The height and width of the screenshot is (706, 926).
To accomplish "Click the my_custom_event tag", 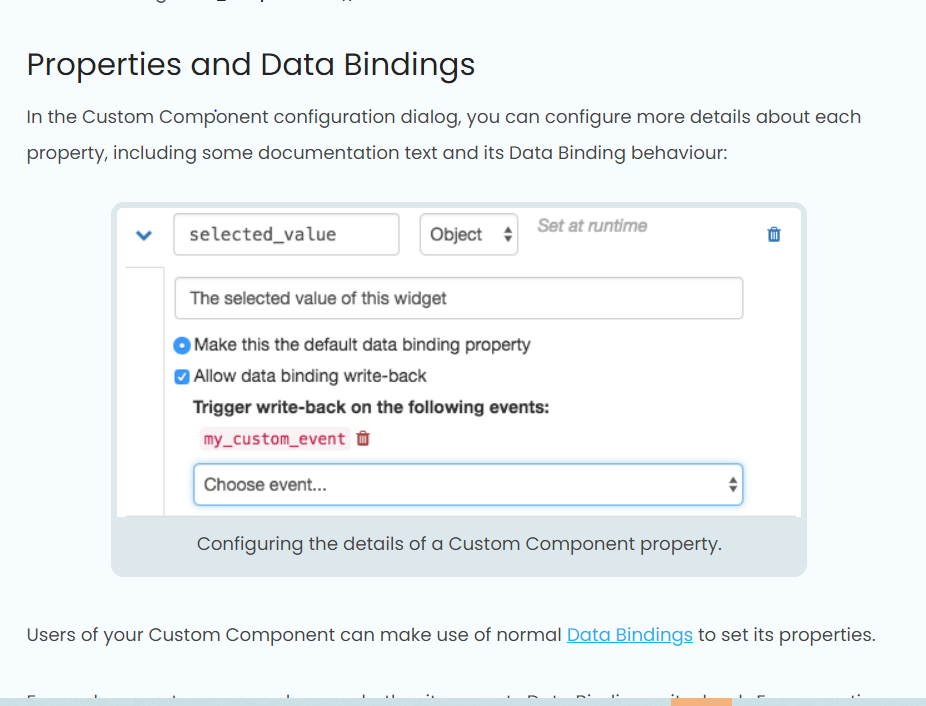I will [x=275, y=439].
